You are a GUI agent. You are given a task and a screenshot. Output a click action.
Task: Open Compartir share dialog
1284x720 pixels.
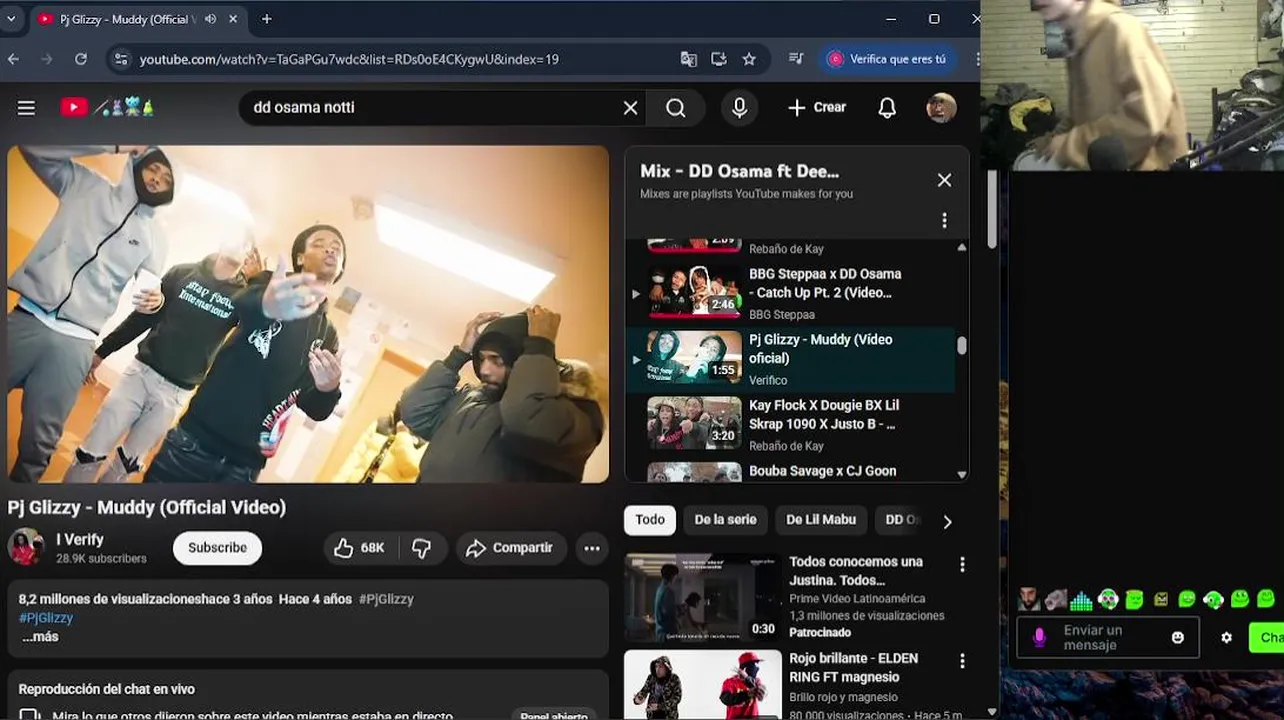point(510,548)
